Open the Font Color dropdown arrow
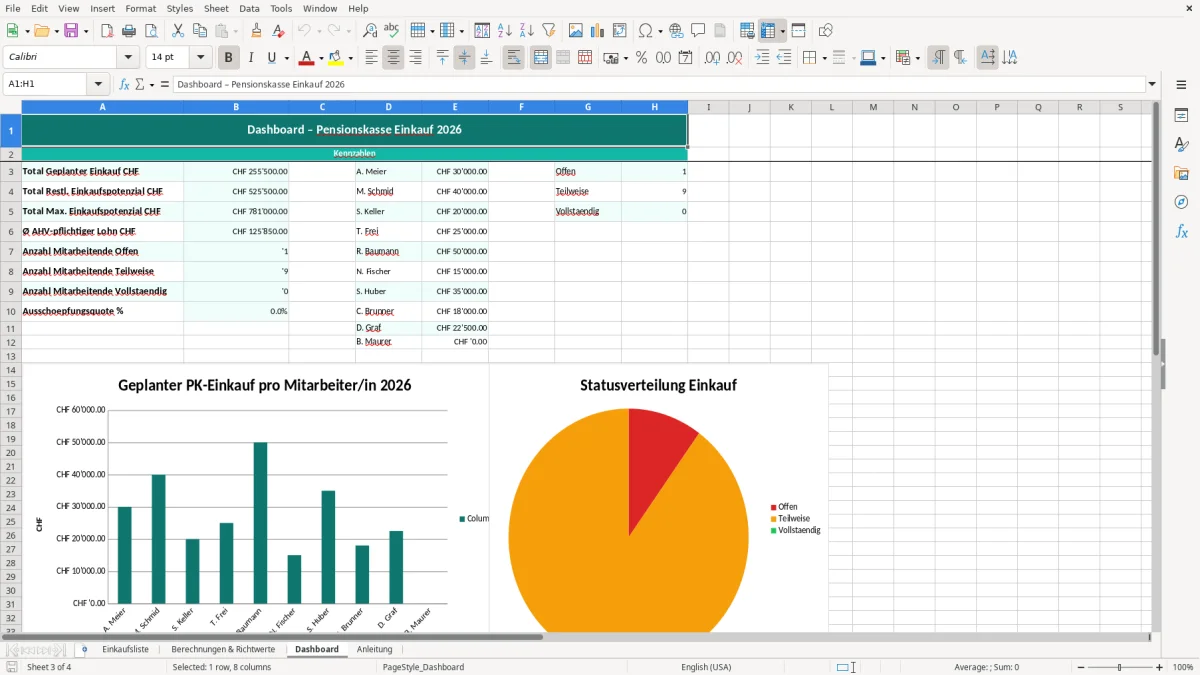 click(322, 58)
